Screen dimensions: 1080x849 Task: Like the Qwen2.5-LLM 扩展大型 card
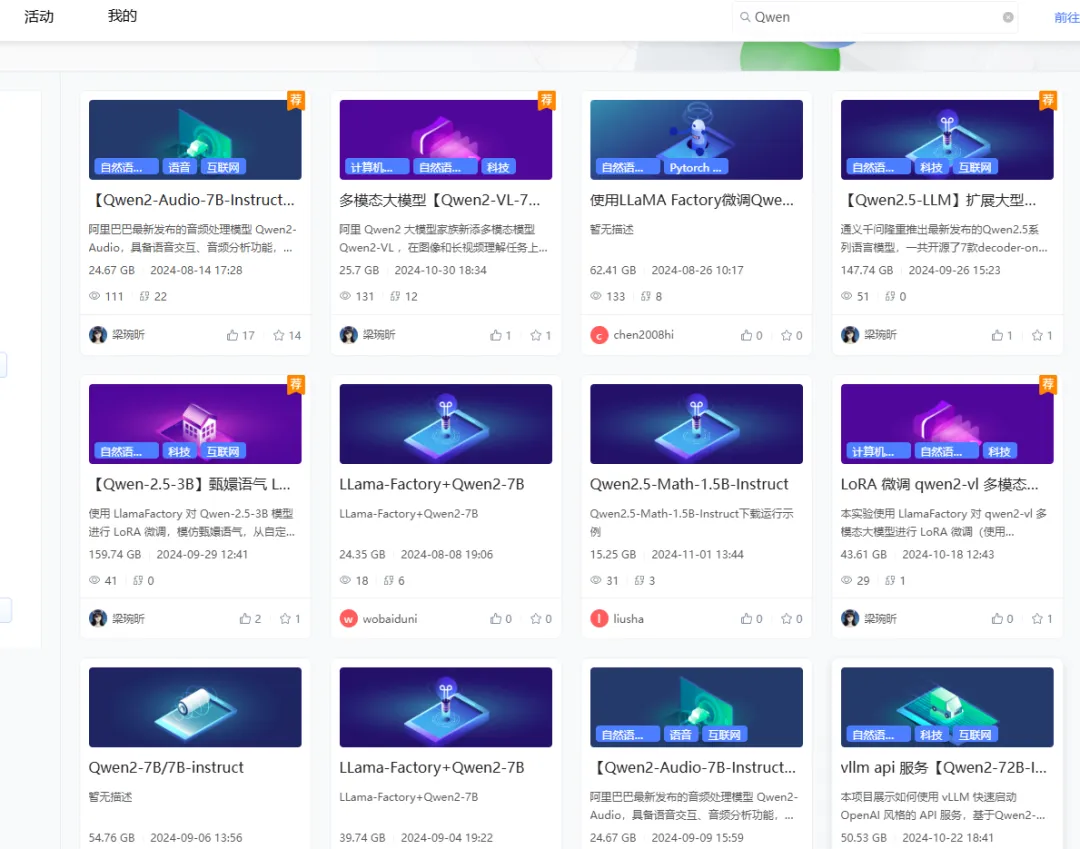tap(997, 335)
